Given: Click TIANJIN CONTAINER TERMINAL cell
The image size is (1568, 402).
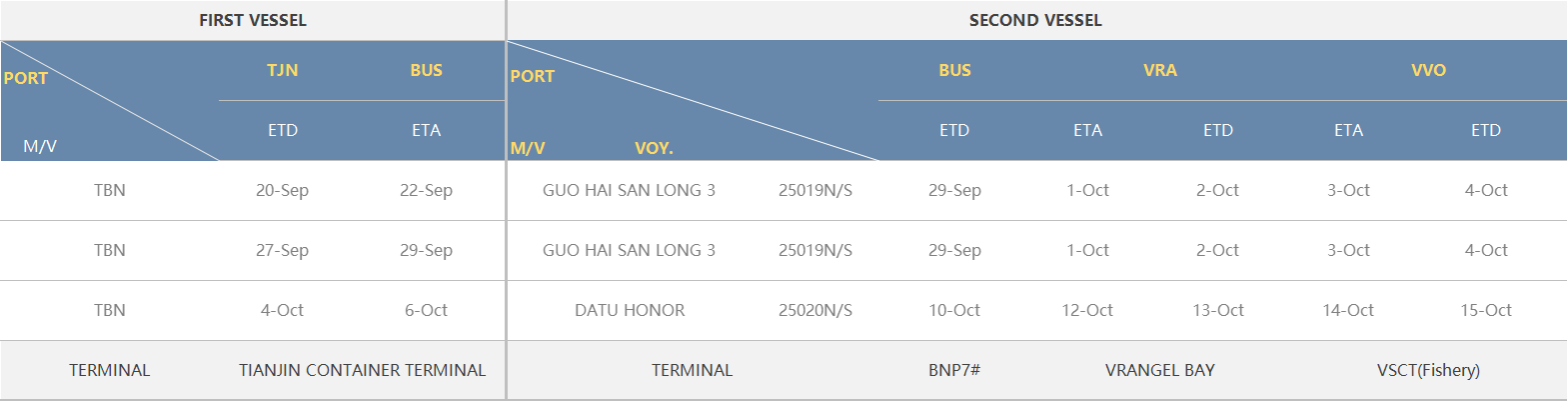Looking at the screenshot, I should click(362, 370).
